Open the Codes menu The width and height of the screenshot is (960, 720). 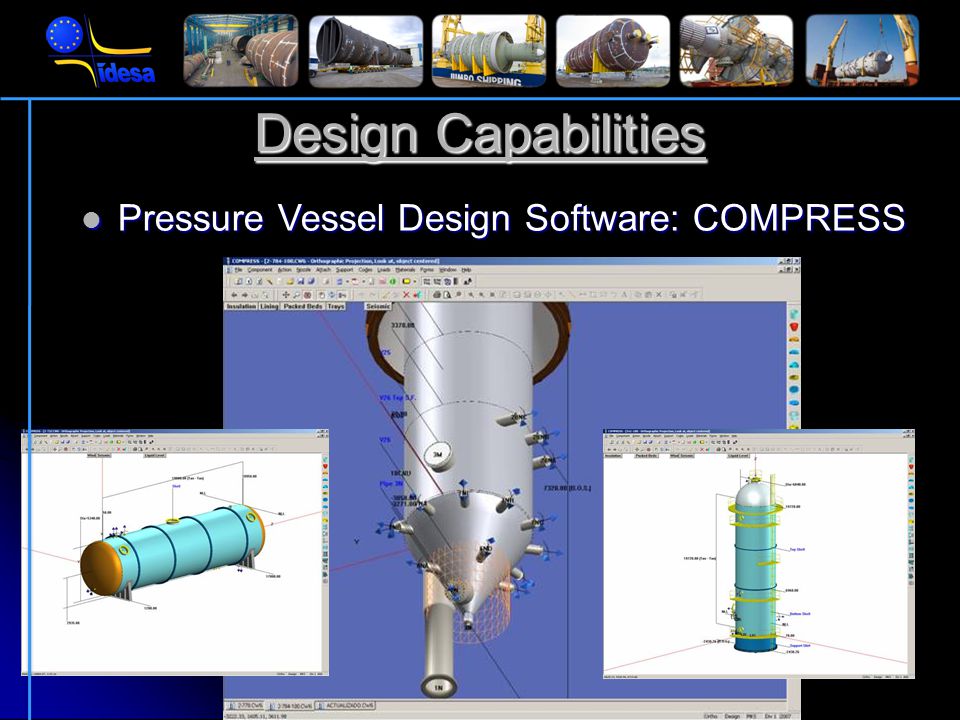366,269
